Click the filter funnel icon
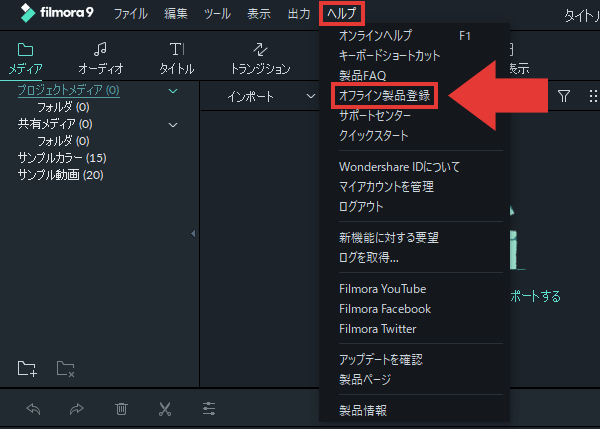 (564, 96)
